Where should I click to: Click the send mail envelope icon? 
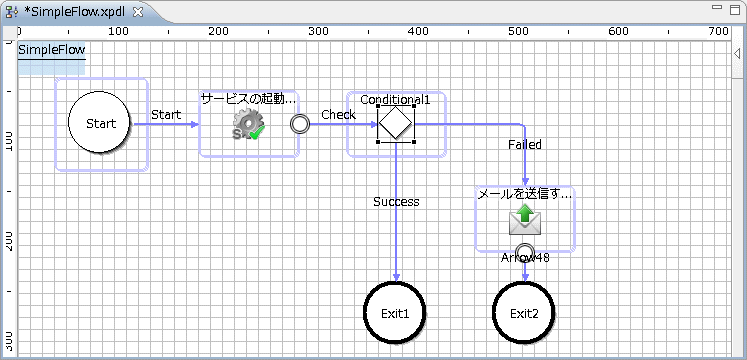click(525, 220)
